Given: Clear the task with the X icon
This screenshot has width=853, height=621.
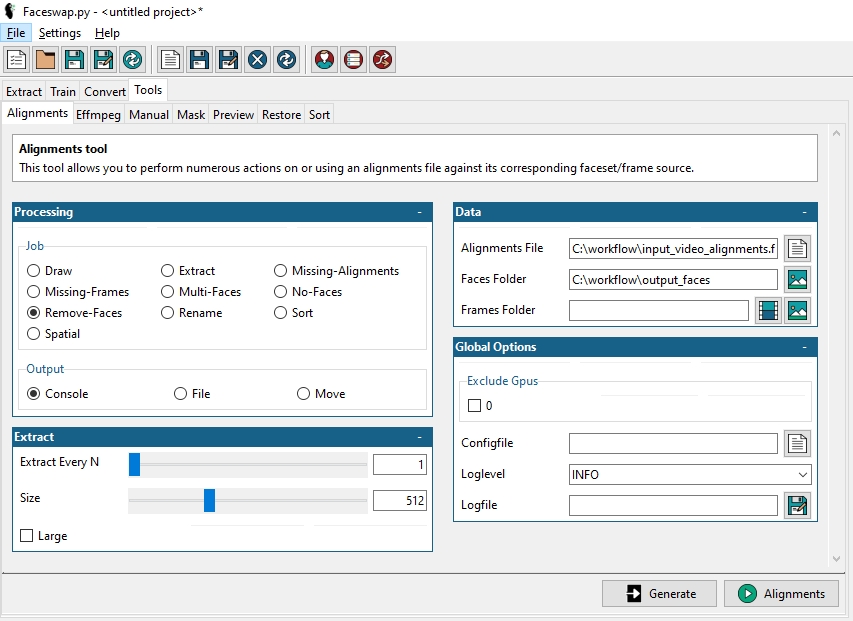Looking at the screenshot, I should click(257, 59).
